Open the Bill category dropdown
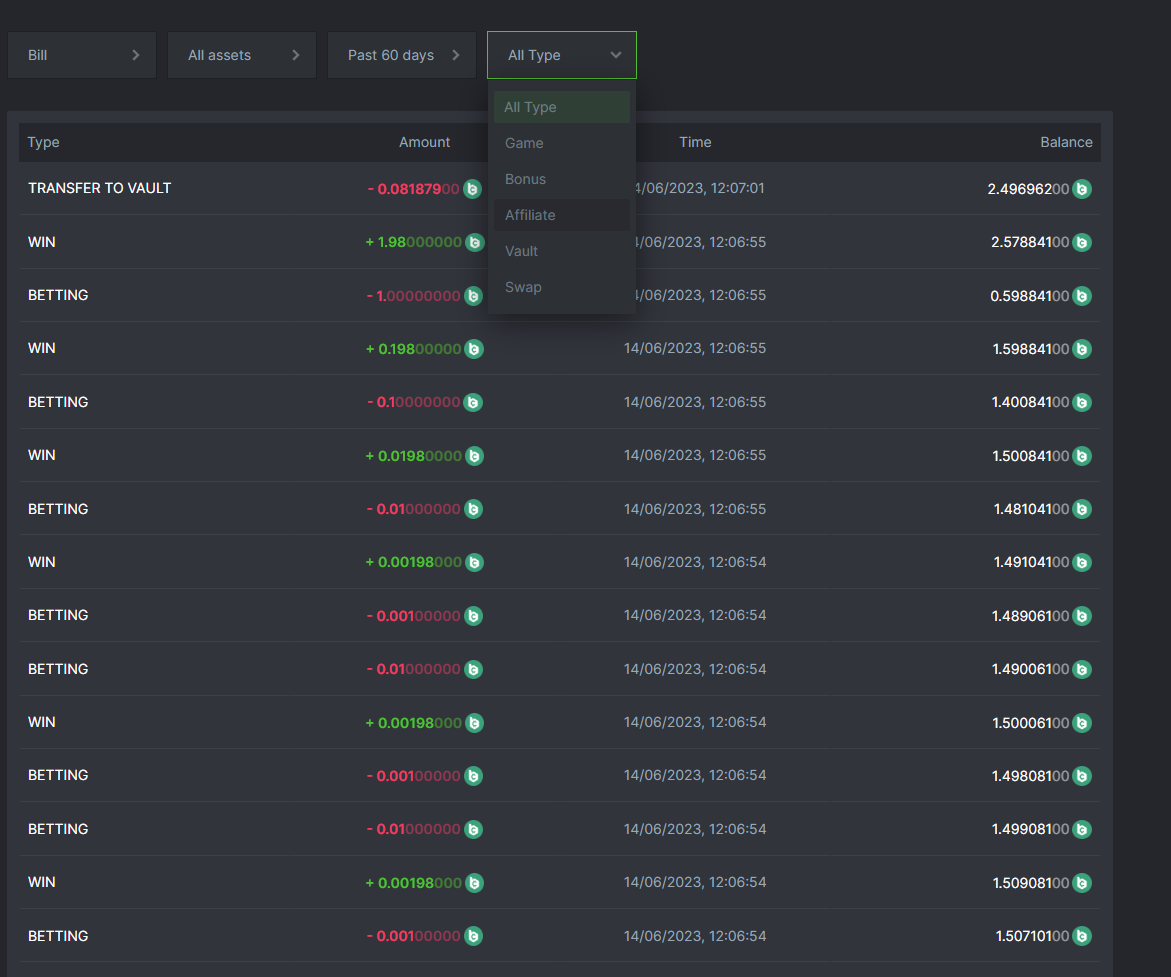The width and height of the screenshot is (1171, 977). pyautogui.click(x=82, y=55)
